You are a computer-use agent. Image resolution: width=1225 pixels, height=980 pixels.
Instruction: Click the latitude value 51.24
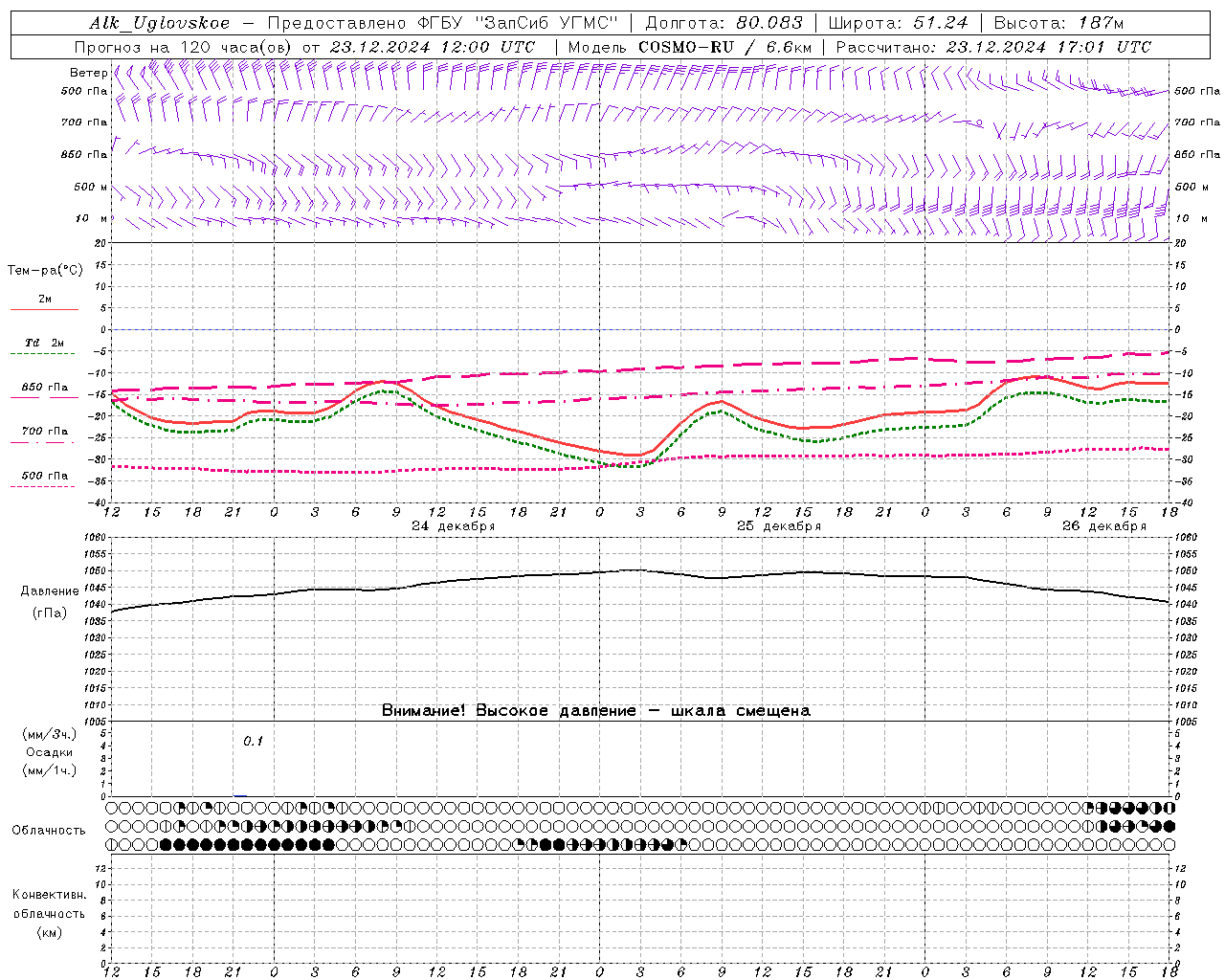pyautogui.click(x=940, y=23)
